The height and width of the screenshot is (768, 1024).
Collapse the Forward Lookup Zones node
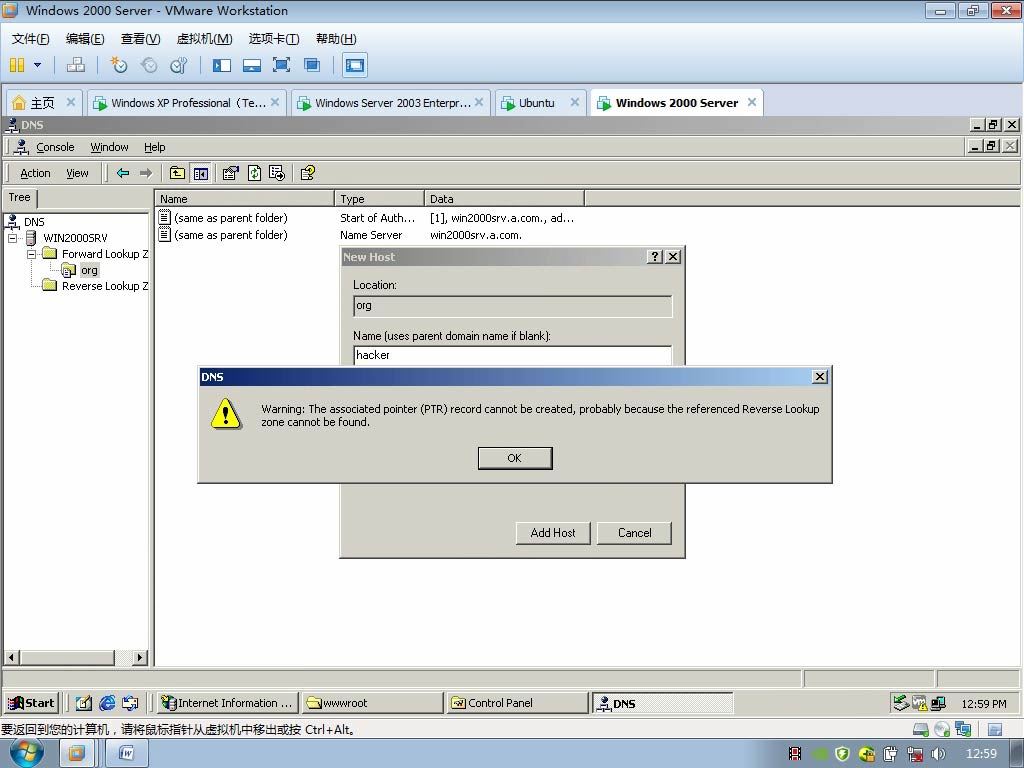(31, 254)
